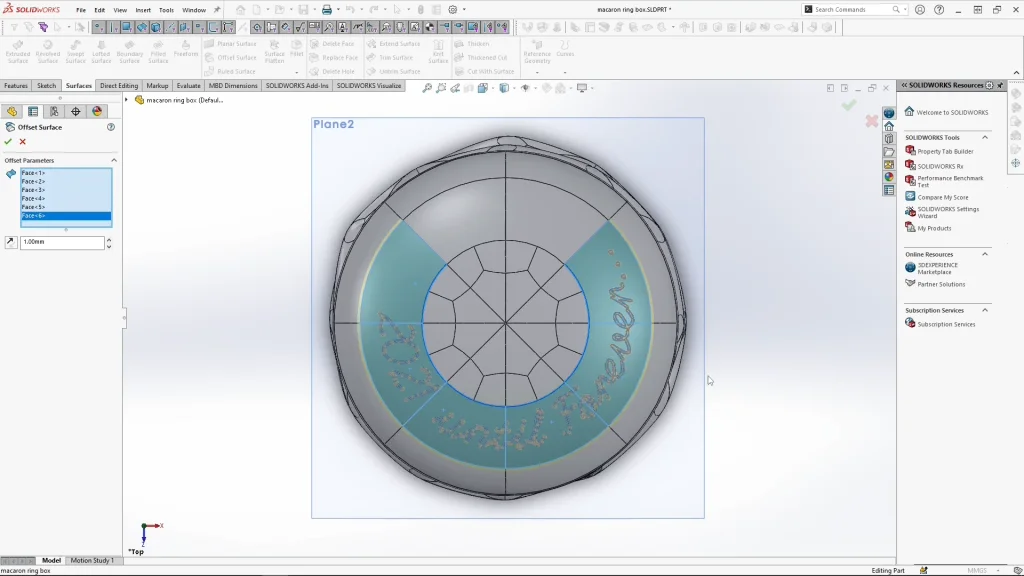Pin the SOLIDWORKS Resources task pane
The width and height of the screenshot is (1024, 576).
click(1002, 86)
